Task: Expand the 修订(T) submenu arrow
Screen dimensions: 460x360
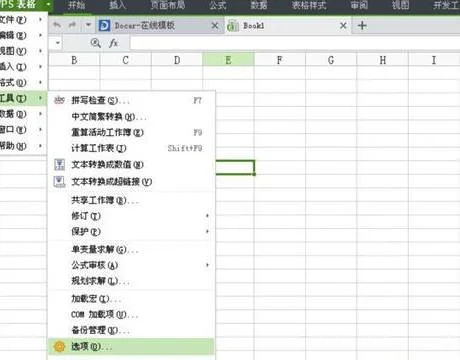Action: tap(207, 216)
